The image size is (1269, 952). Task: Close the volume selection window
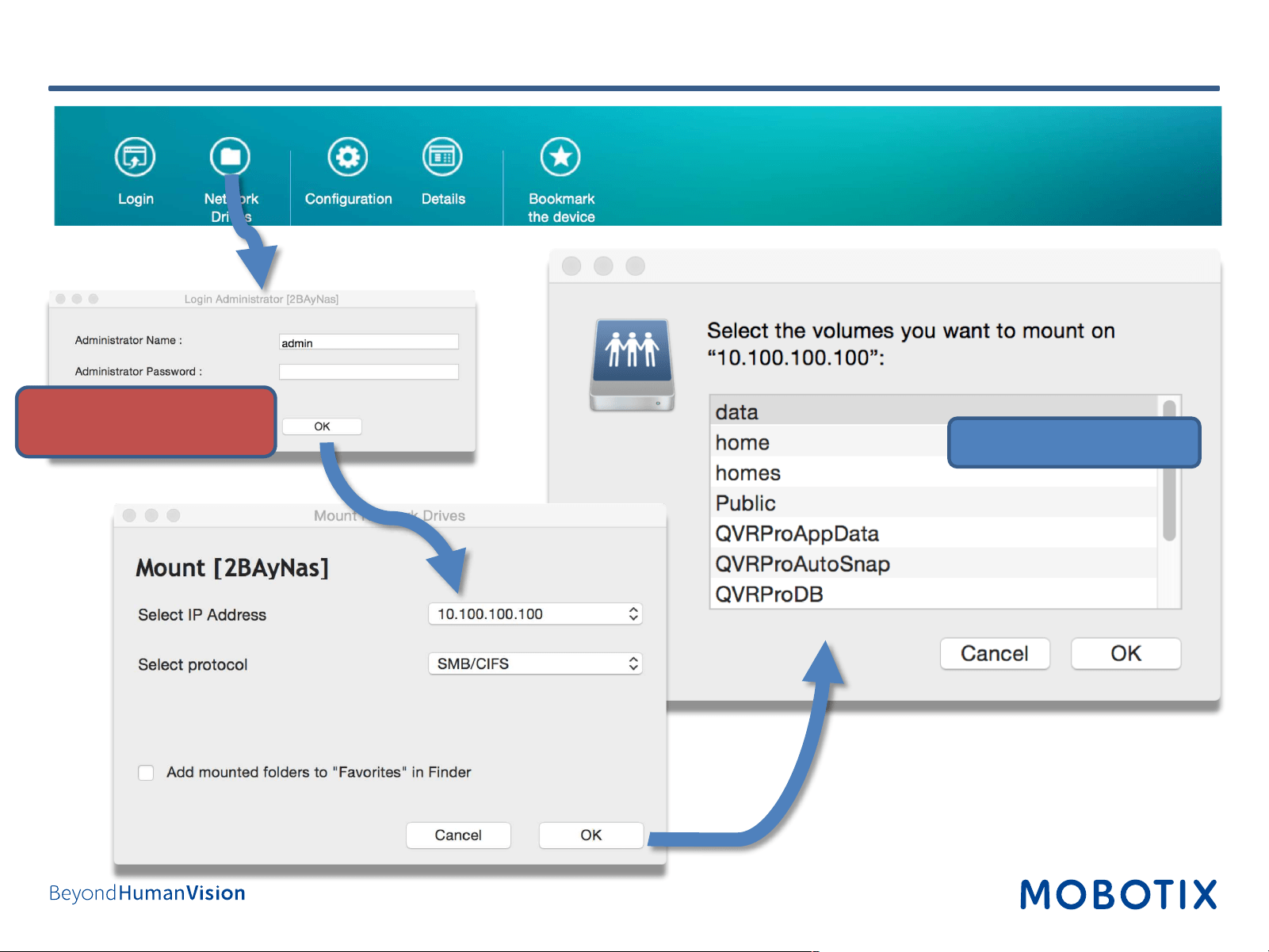point(571,266)
